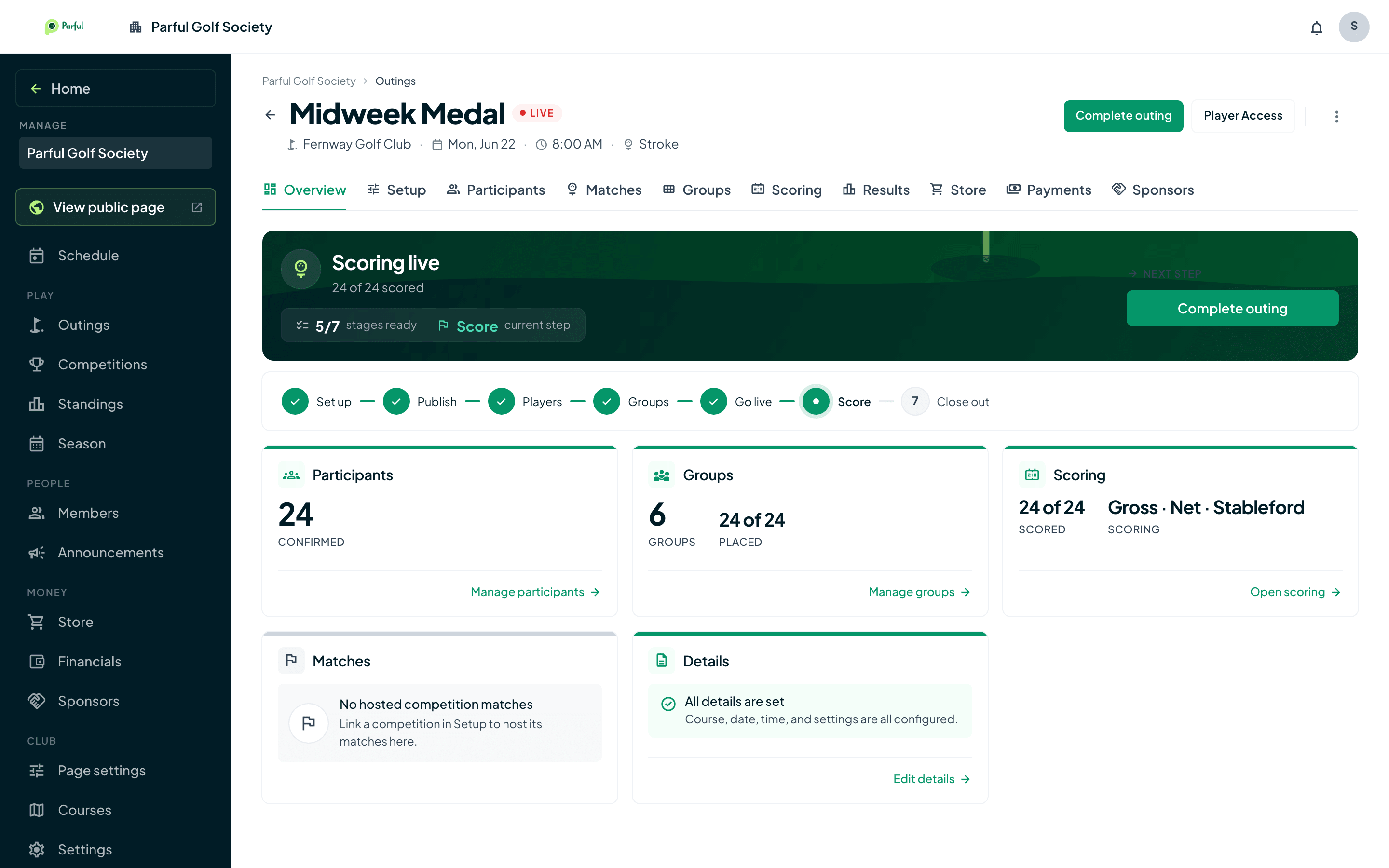Select Parful Golf Society under Manage
The image size is (1389, 868).
tap(115, 153)
